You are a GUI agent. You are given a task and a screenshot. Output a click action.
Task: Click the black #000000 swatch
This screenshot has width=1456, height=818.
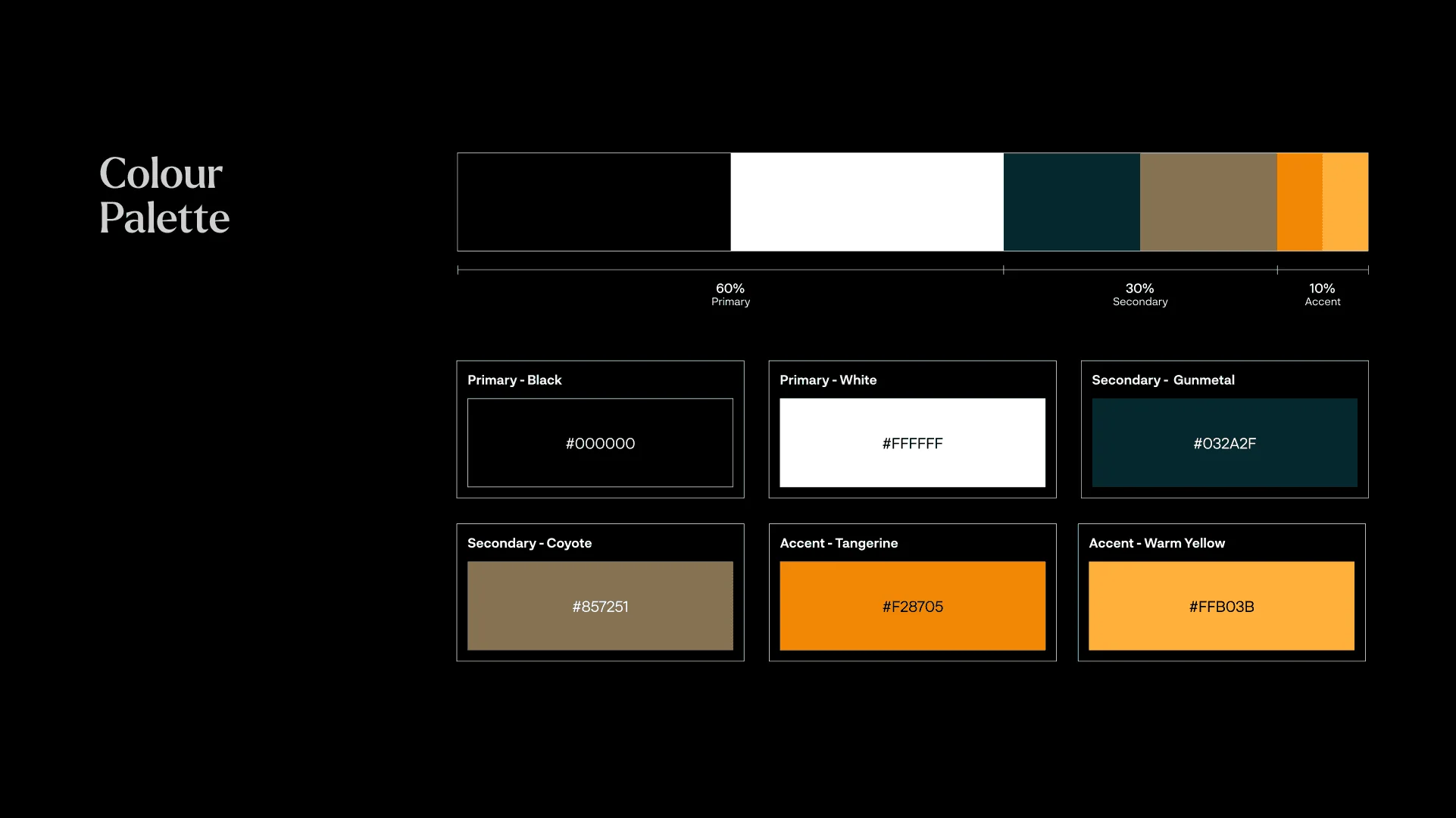click(x=600, y=443)
